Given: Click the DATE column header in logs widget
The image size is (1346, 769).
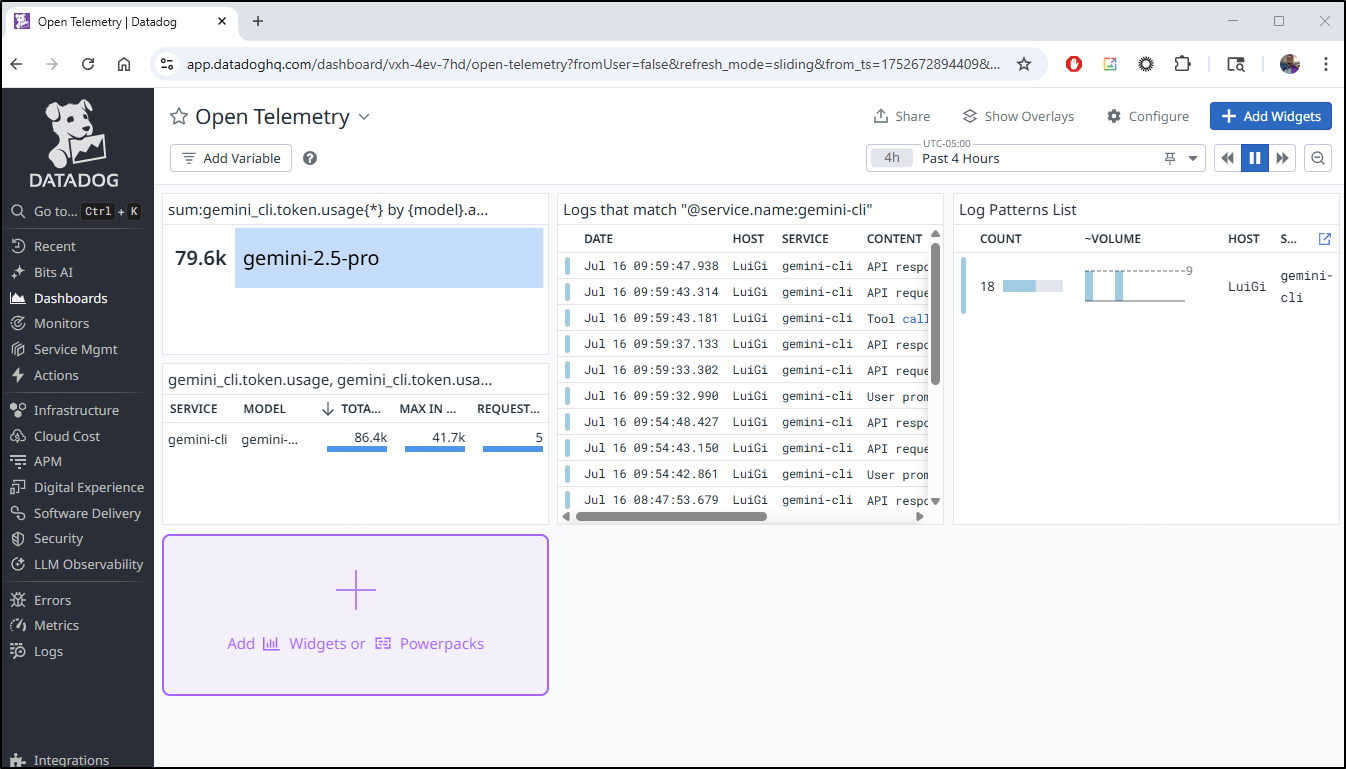Looking at the screenshot, I should 599,239.
